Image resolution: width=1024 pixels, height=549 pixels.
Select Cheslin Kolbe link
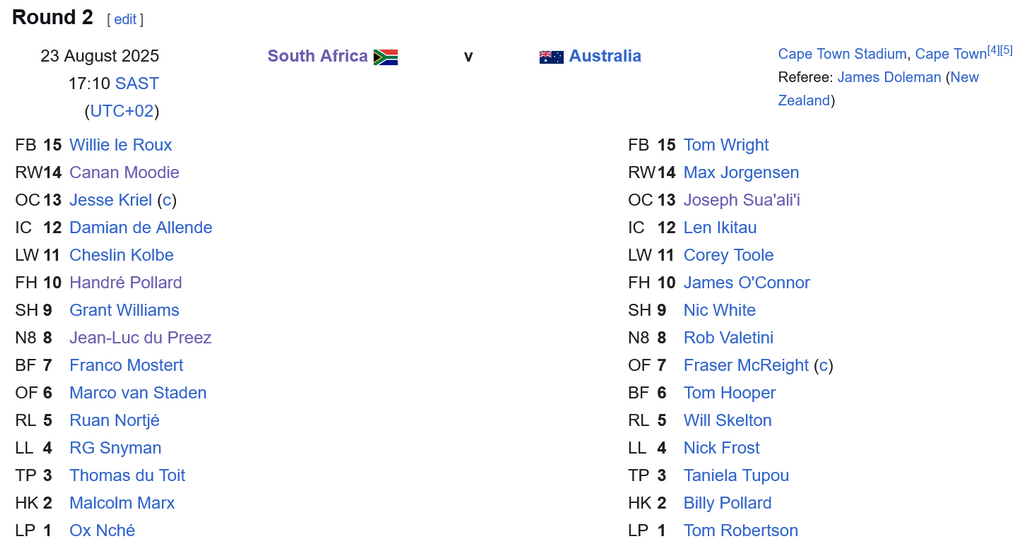point(121,255)
